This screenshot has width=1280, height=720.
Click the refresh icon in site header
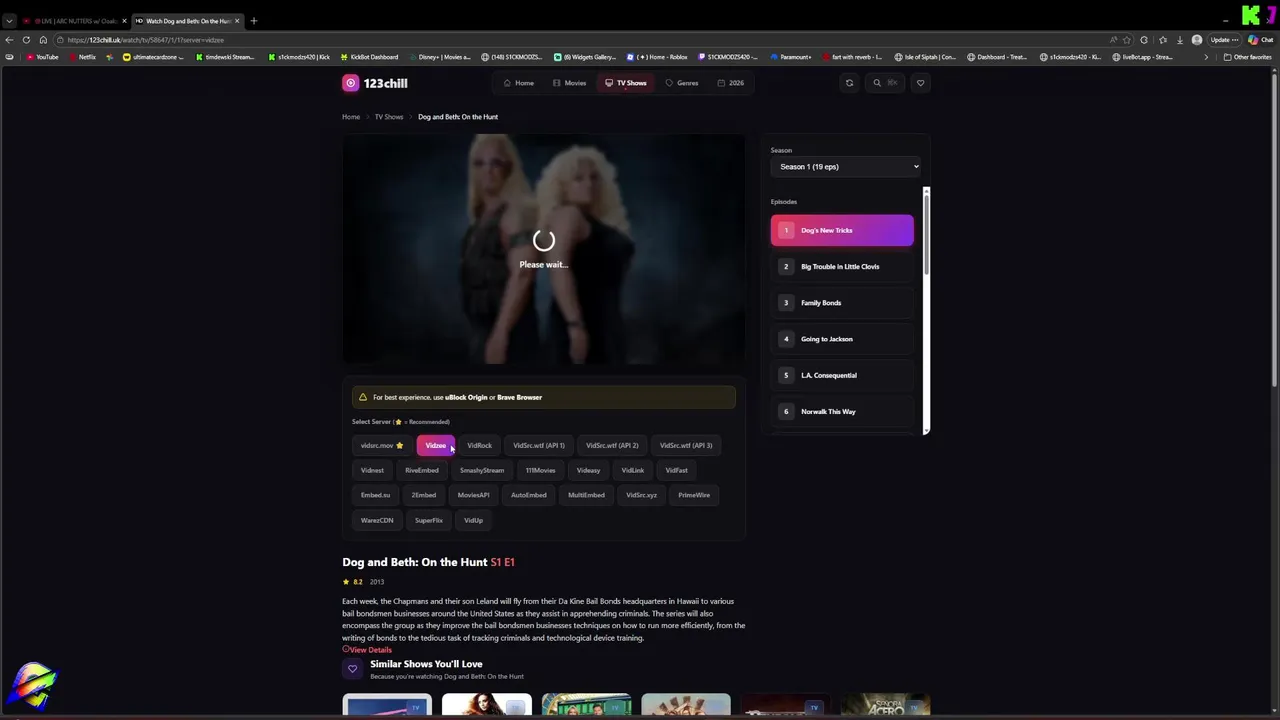(849, 83)
